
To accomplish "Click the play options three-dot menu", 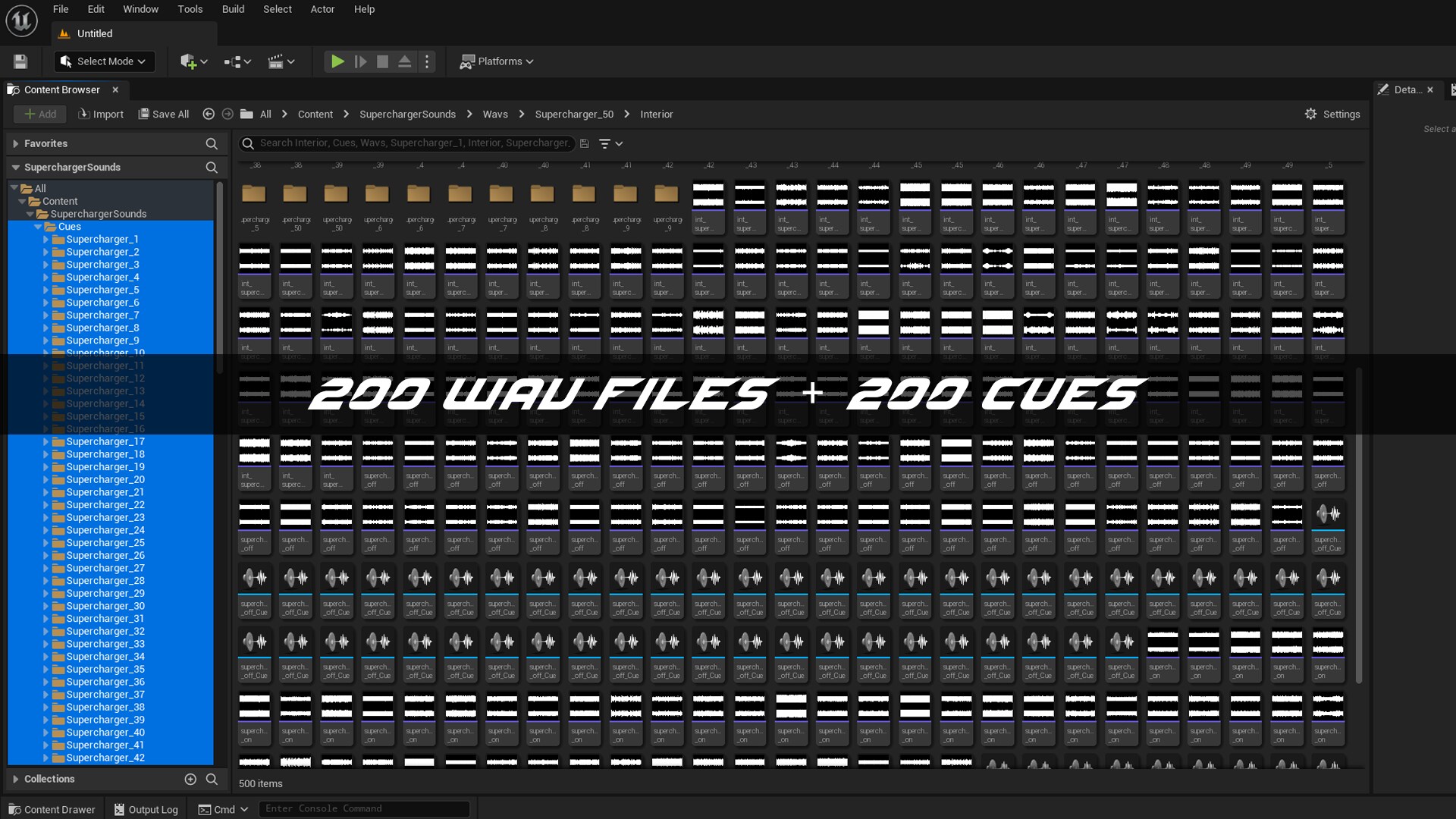I will [427, 61].
